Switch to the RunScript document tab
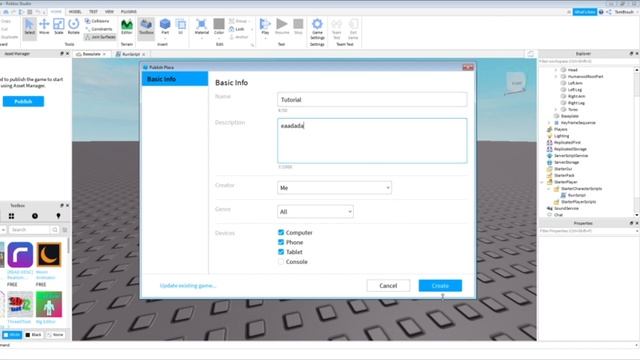 (131, 54)
